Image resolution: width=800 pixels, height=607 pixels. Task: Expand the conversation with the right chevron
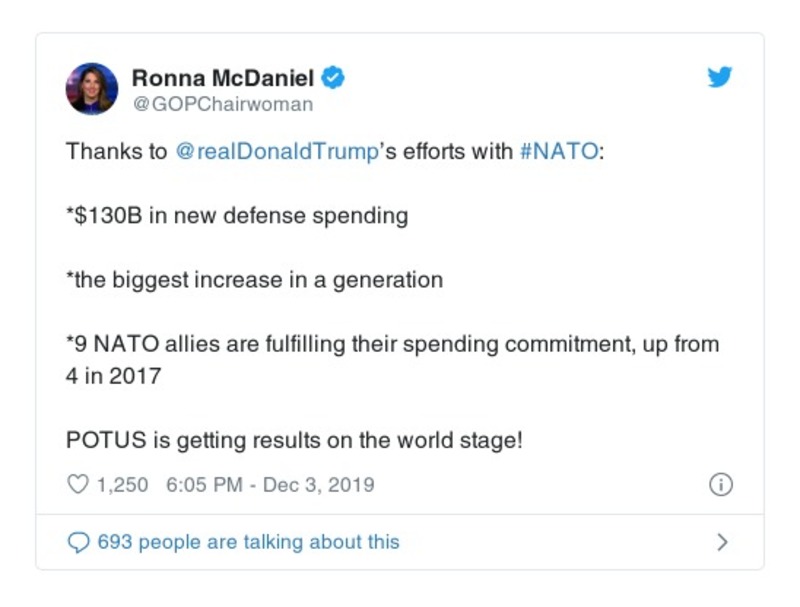click(x=722, y=542)
